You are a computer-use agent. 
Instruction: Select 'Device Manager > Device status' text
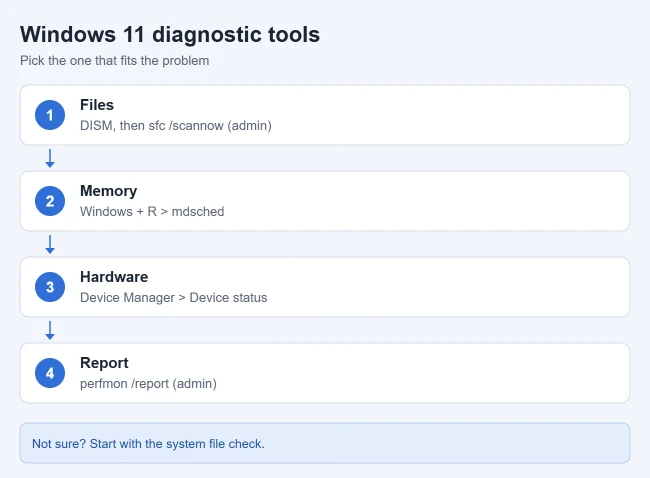[x=174, y=298]
